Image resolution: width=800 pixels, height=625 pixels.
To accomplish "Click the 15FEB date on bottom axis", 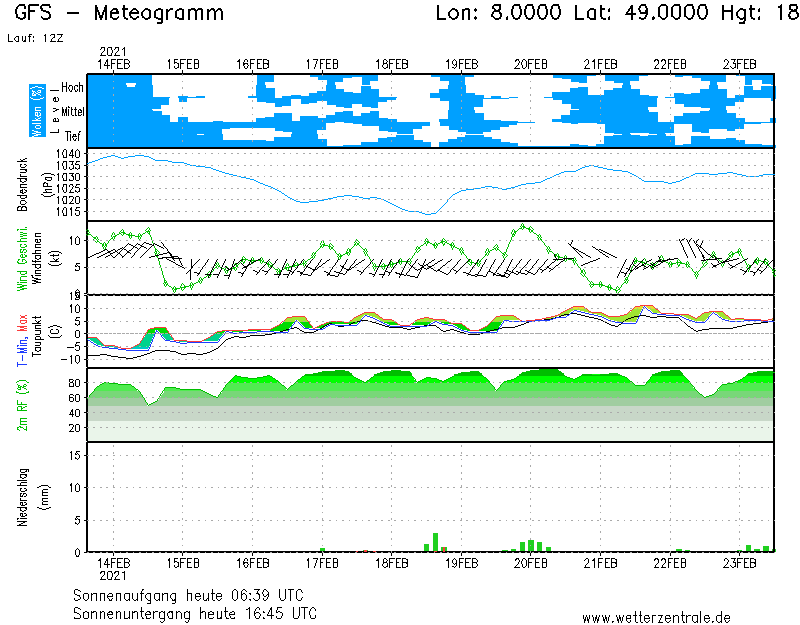I will (x=183, y=562).
